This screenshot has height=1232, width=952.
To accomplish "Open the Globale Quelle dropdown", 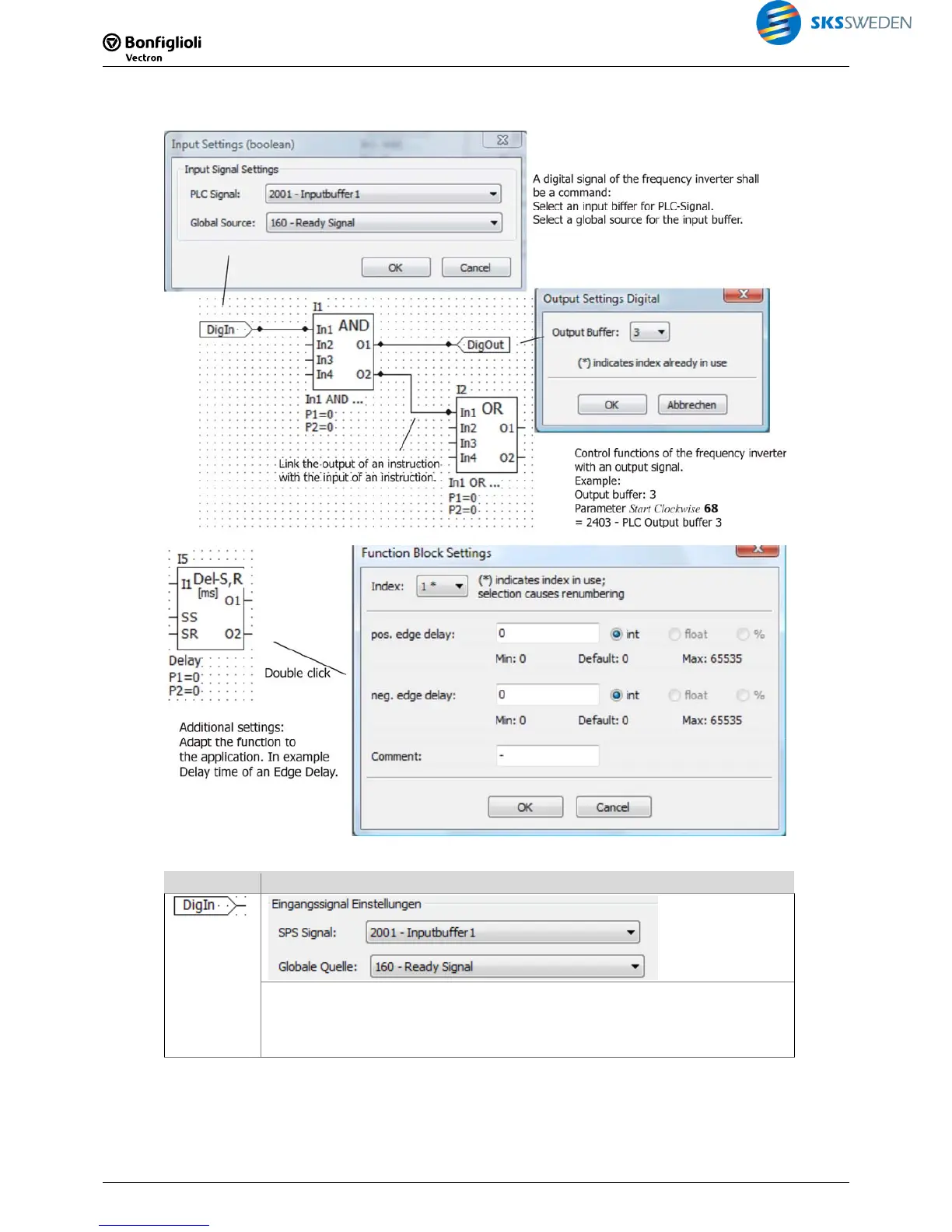I will (x=507, y=966).
